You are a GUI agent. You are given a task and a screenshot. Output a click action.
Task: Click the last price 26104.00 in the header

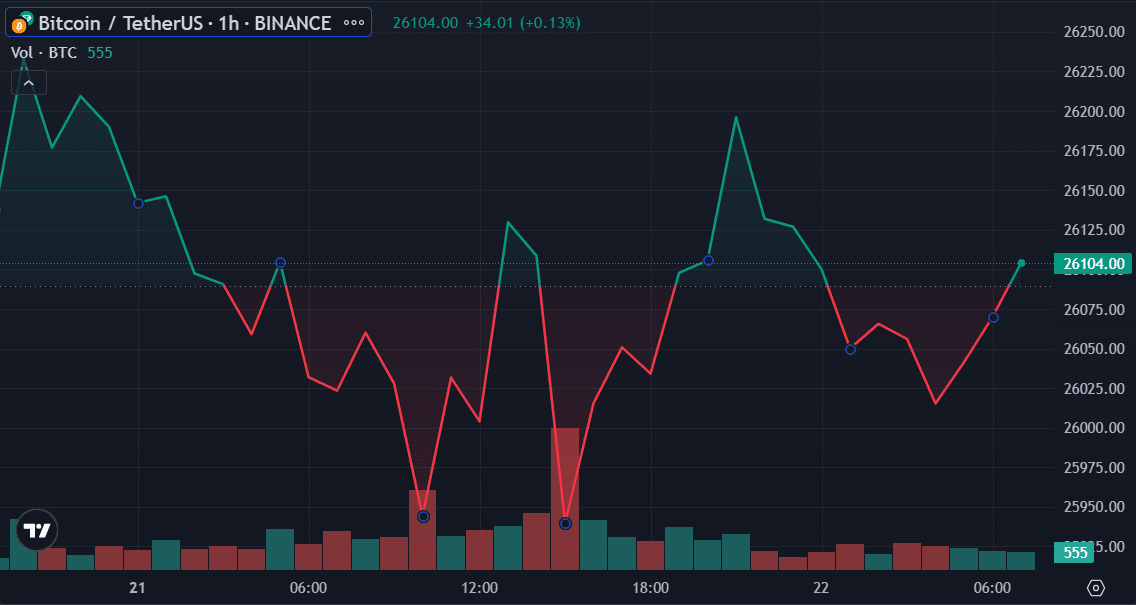click(425, 23)
